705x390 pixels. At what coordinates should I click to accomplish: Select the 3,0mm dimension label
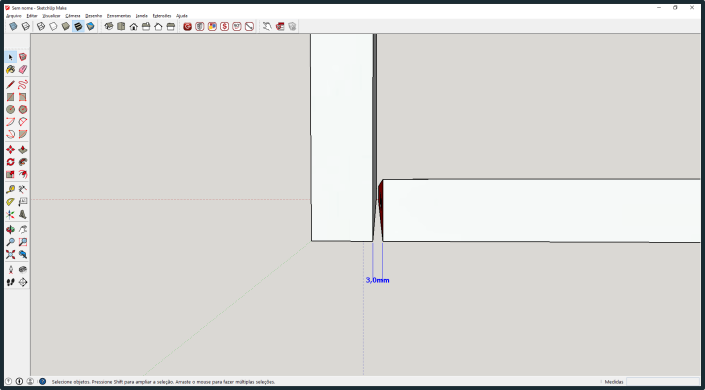[x=377, y=280]
